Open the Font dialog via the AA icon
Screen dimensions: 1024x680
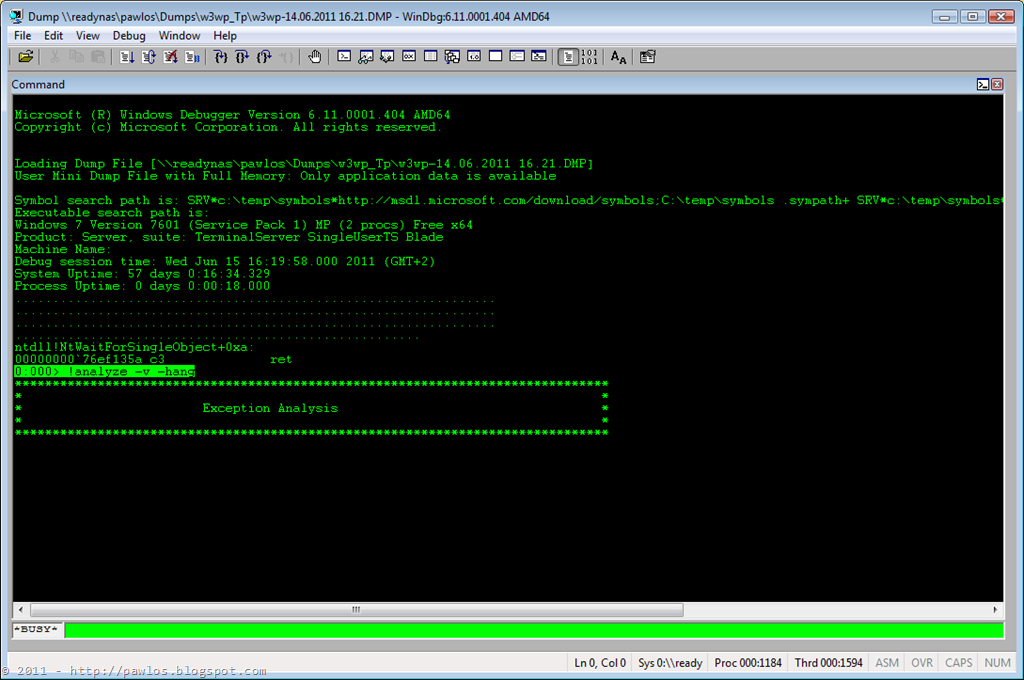click(x=618, y=57)
